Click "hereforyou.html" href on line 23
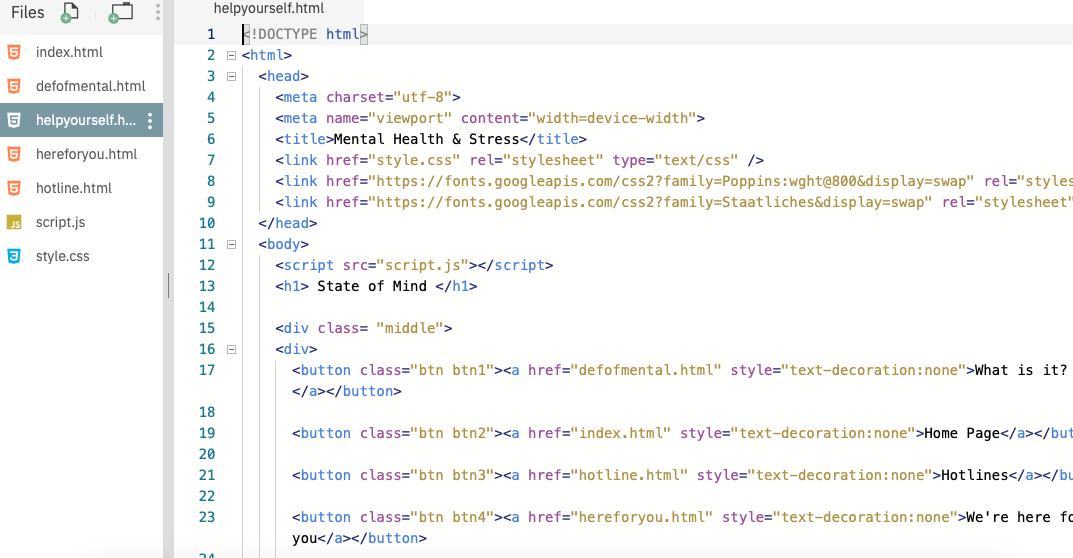The width and height of the screenshot is (1073, 558). pyautogui.click(x=641, y=517)
